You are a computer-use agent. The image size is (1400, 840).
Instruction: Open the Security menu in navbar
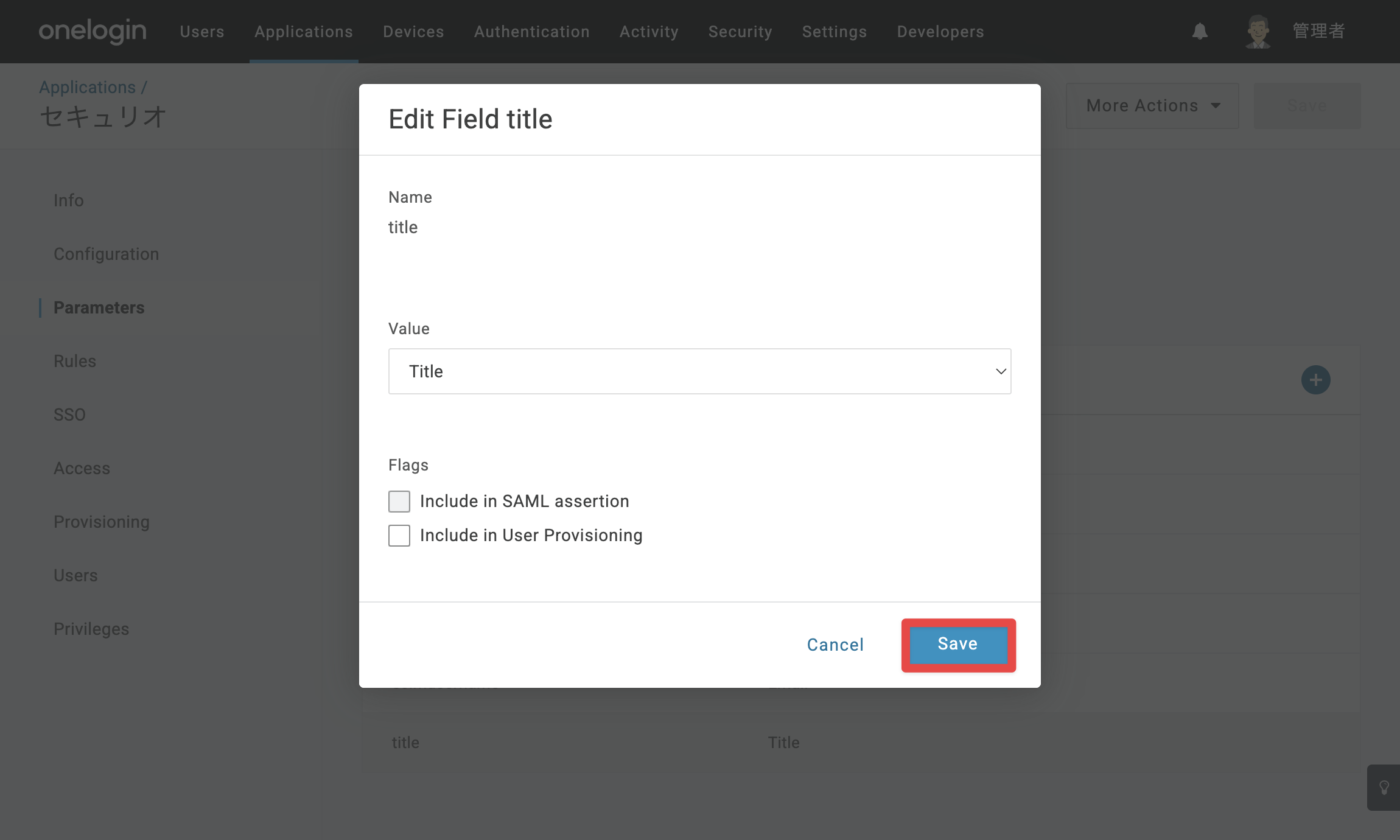pyautogui.click(x=740, y=32)
